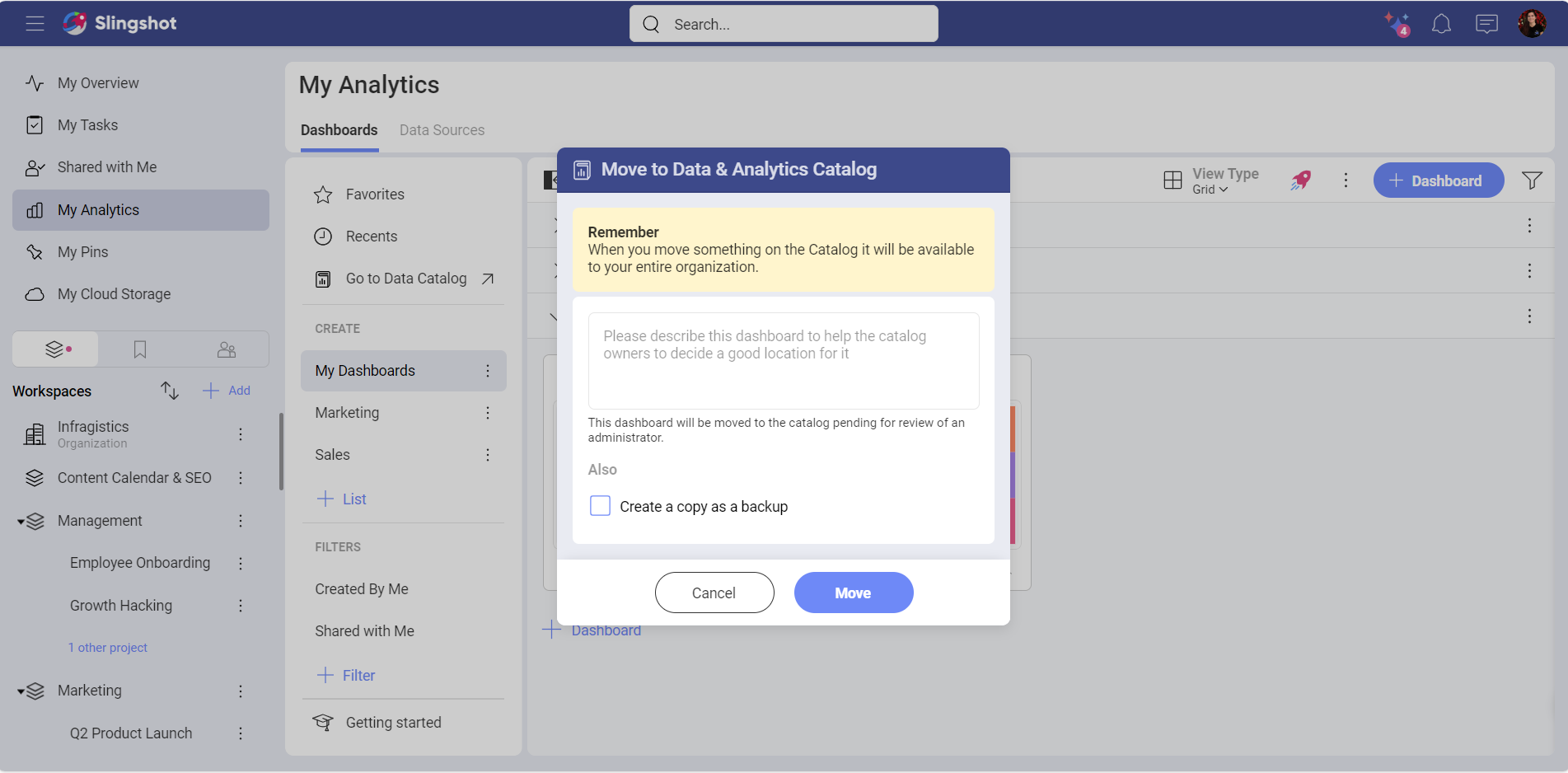Click the sidebar vertical scrollbar
This screenshot has width=1568, height=773.
[x=281, y=452]
